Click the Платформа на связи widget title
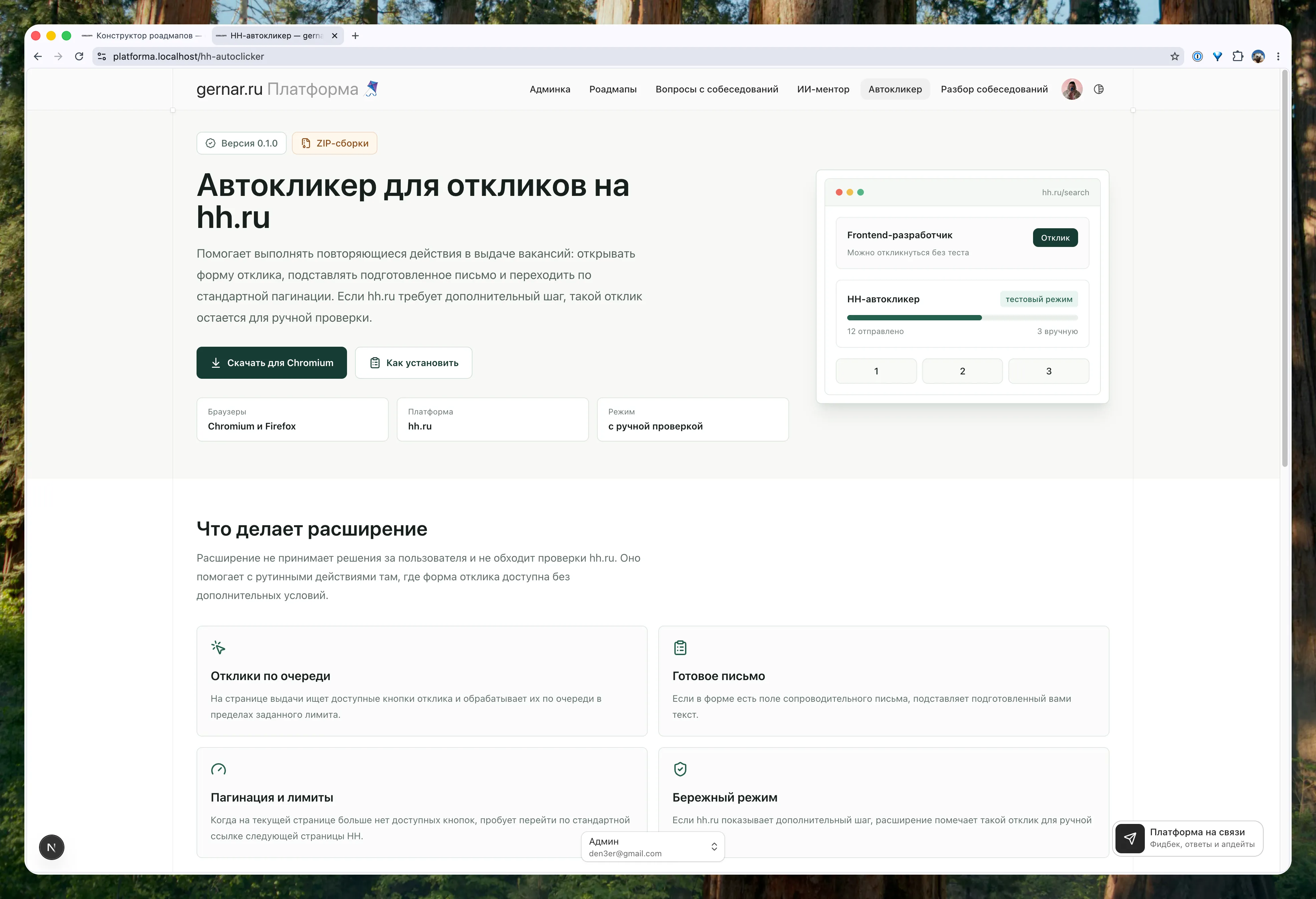 tap(1197, 832)
